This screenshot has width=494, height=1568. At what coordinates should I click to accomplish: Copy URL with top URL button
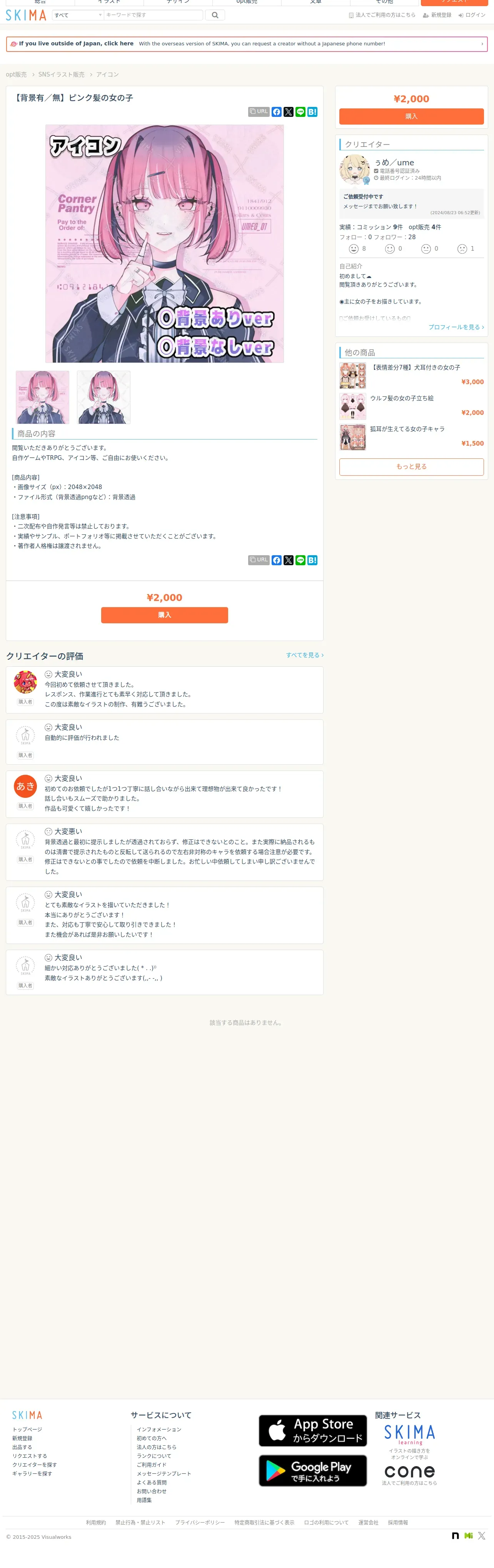point(259,112)
